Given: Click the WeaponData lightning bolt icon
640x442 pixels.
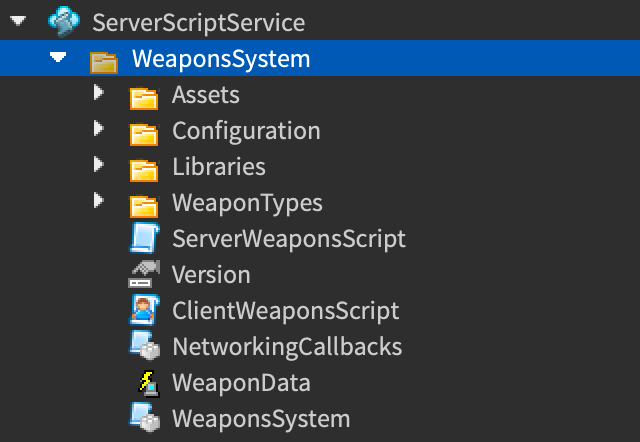Looking at the screenshot, I should [149, 383].
